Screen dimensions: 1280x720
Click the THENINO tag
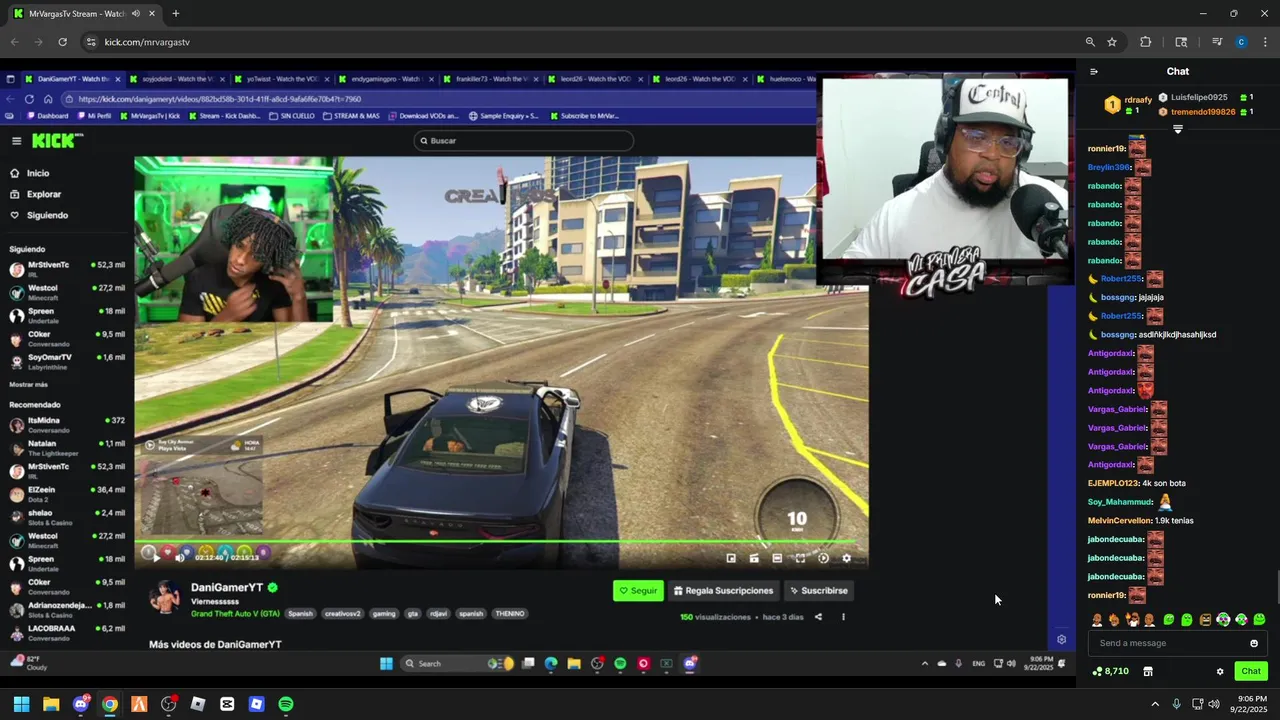tap(510, 614)
